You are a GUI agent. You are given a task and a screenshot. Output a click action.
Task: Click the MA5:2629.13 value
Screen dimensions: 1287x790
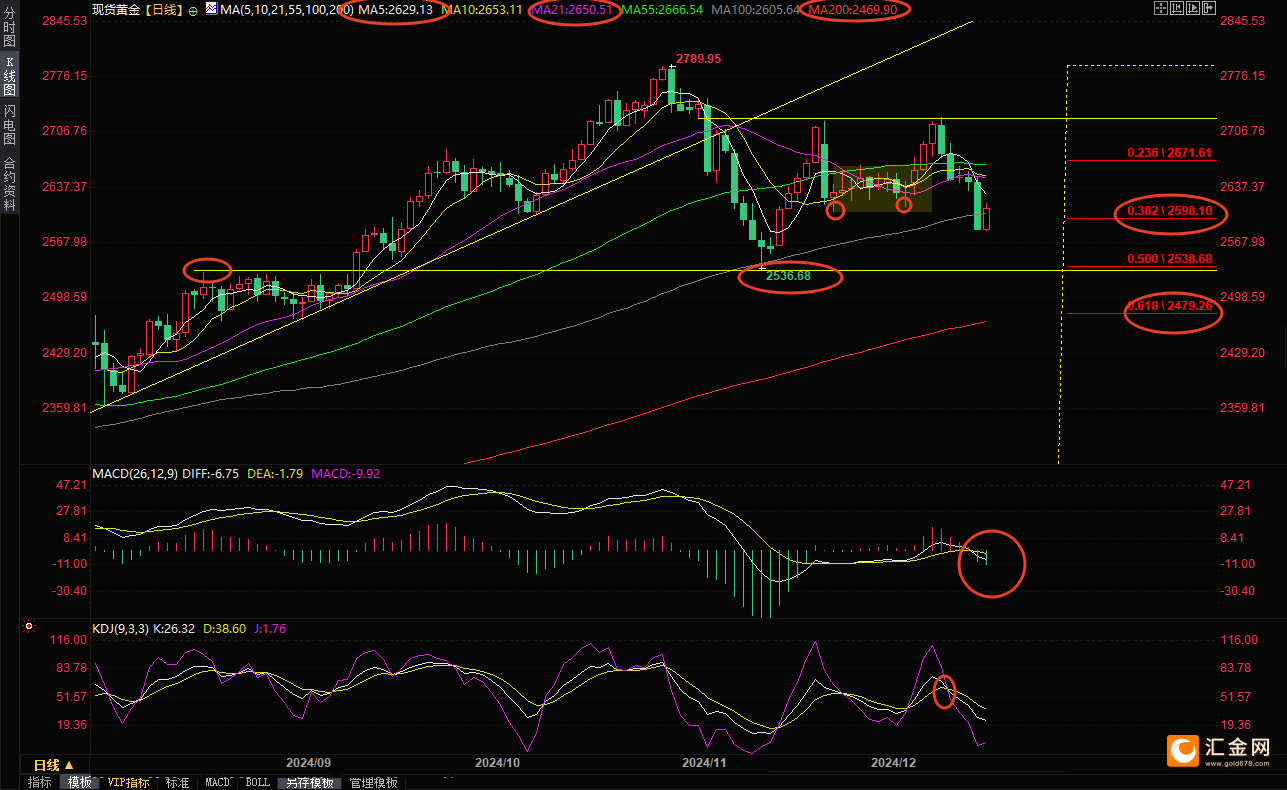click(396, 9)
